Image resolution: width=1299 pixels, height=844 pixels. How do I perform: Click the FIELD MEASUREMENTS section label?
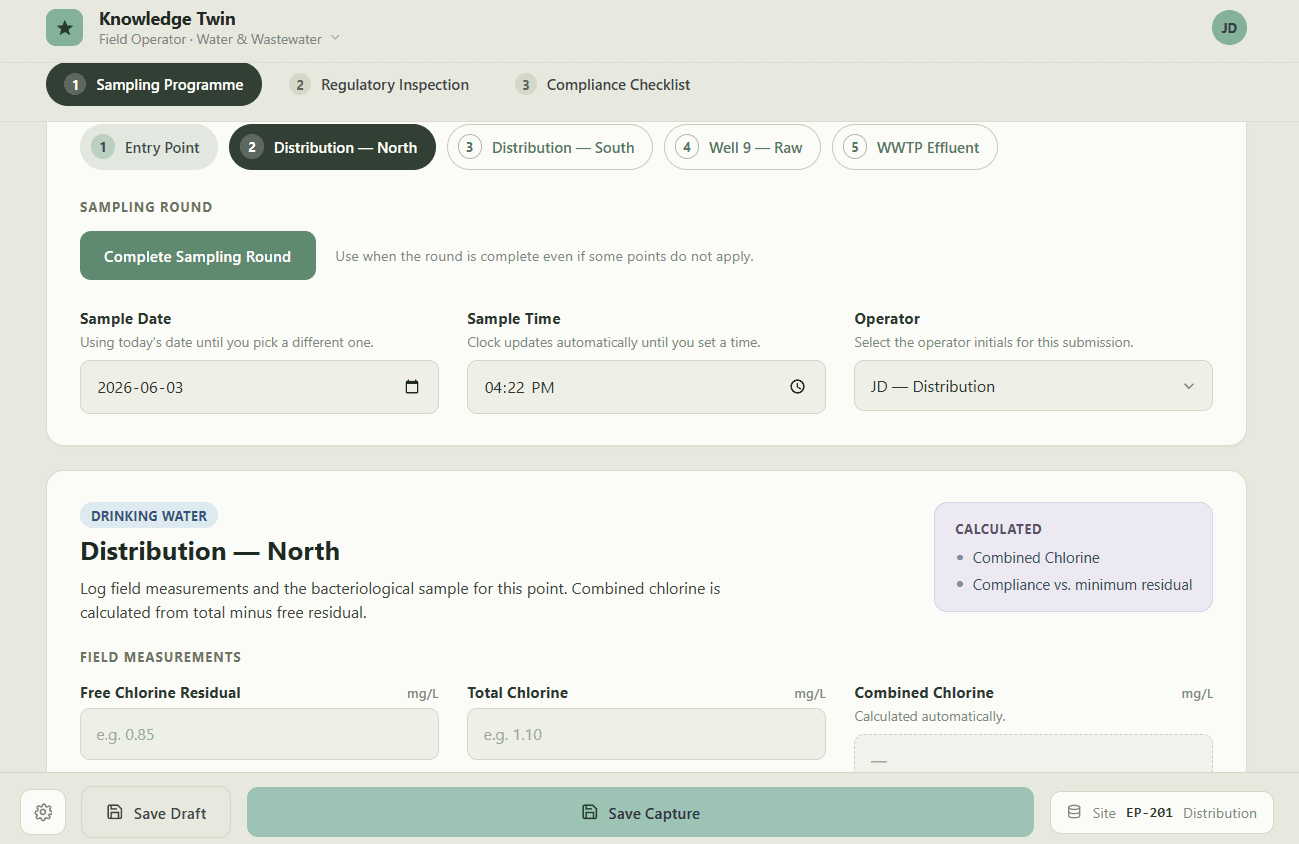pos(160,657)
